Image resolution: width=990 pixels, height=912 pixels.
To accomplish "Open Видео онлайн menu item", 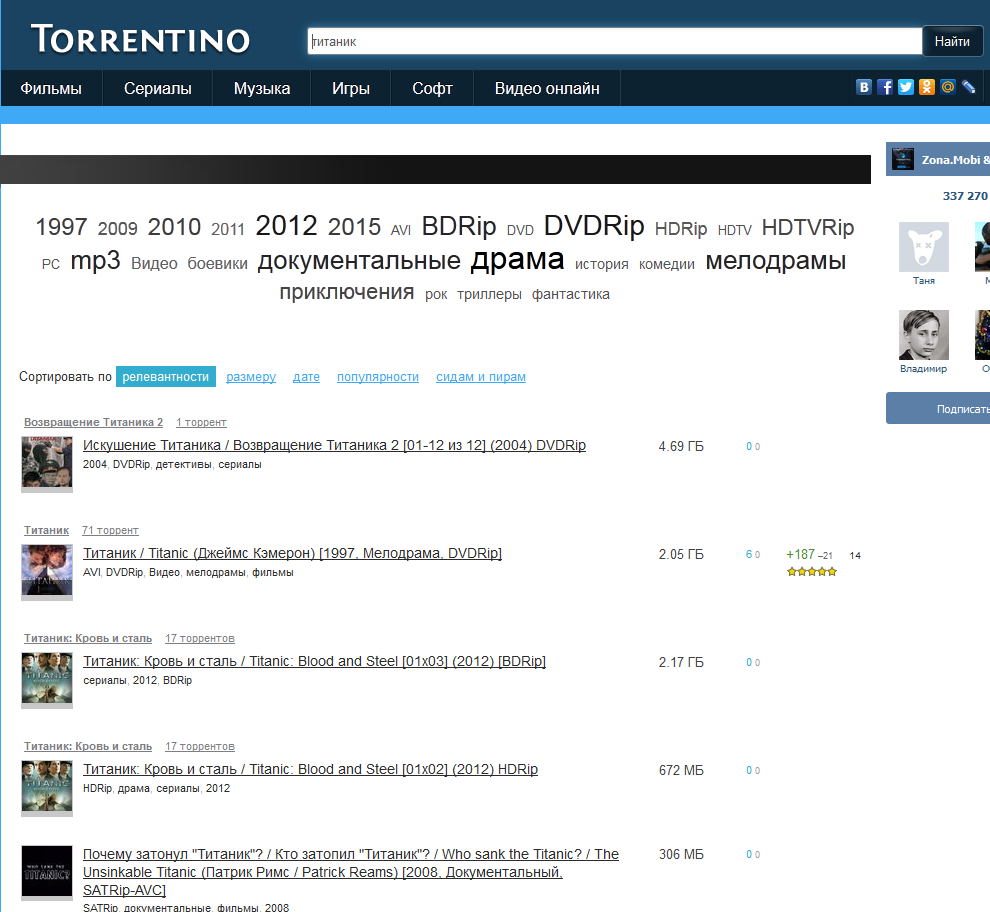I will click(x=547, y=88).
